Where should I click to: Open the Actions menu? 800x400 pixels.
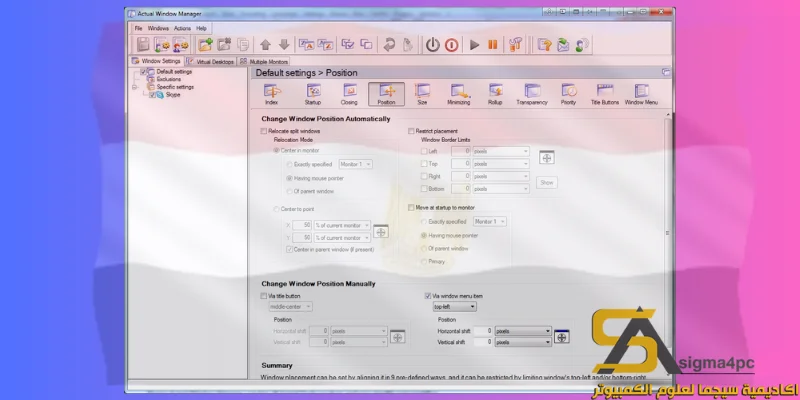[182, 29]
